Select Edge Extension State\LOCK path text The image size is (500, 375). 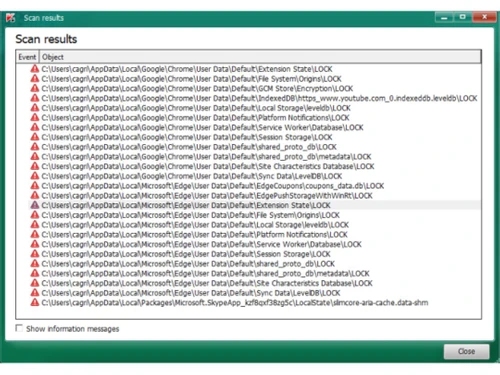click(186, 205)
